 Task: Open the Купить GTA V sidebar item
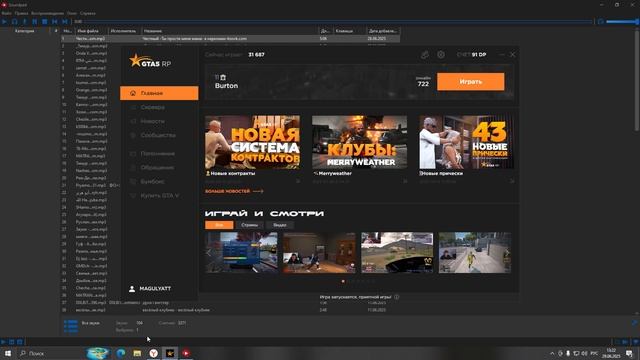(x=160, y=196)
